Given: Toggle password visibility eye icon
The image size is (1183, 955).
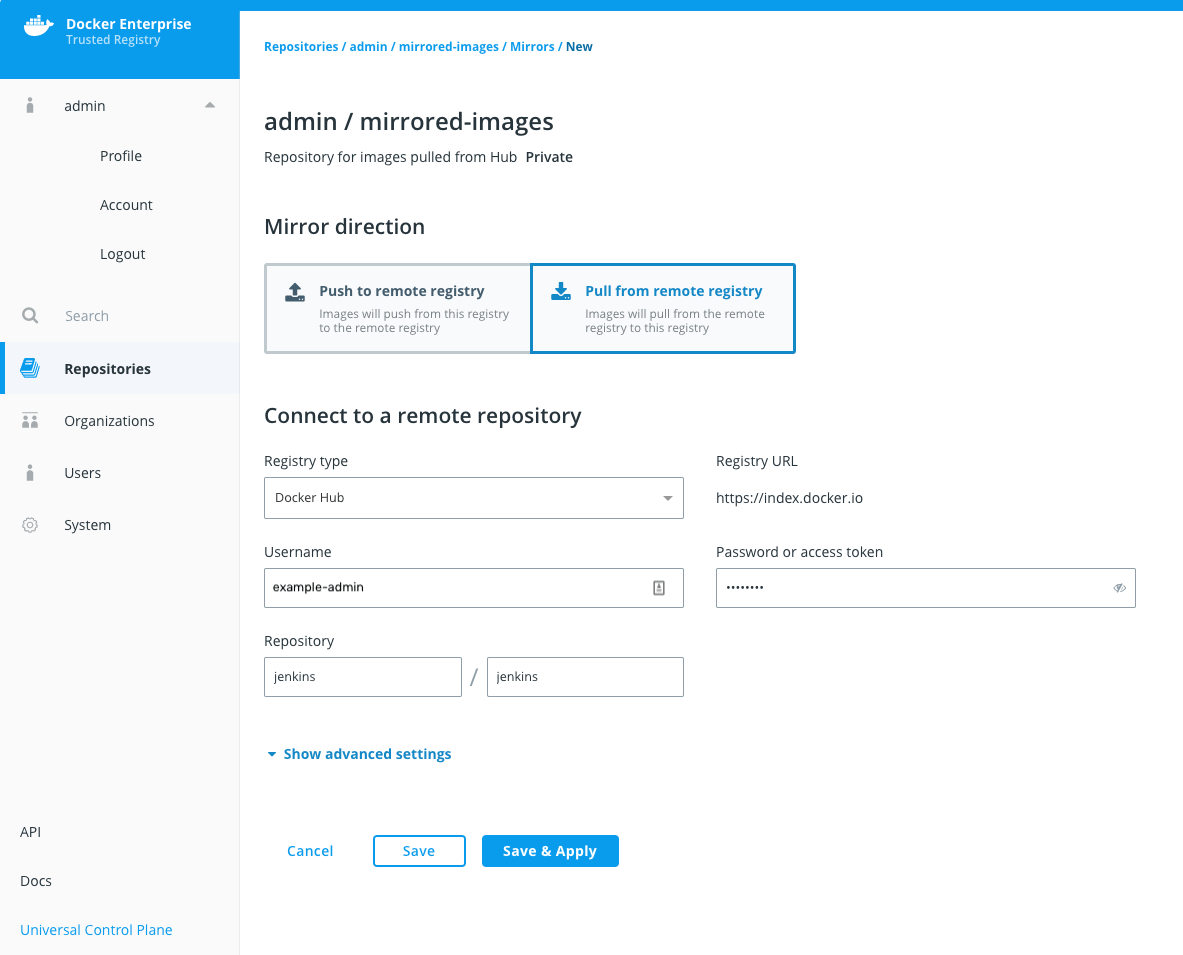Looking at the screenshot, I should [1120, 588].
